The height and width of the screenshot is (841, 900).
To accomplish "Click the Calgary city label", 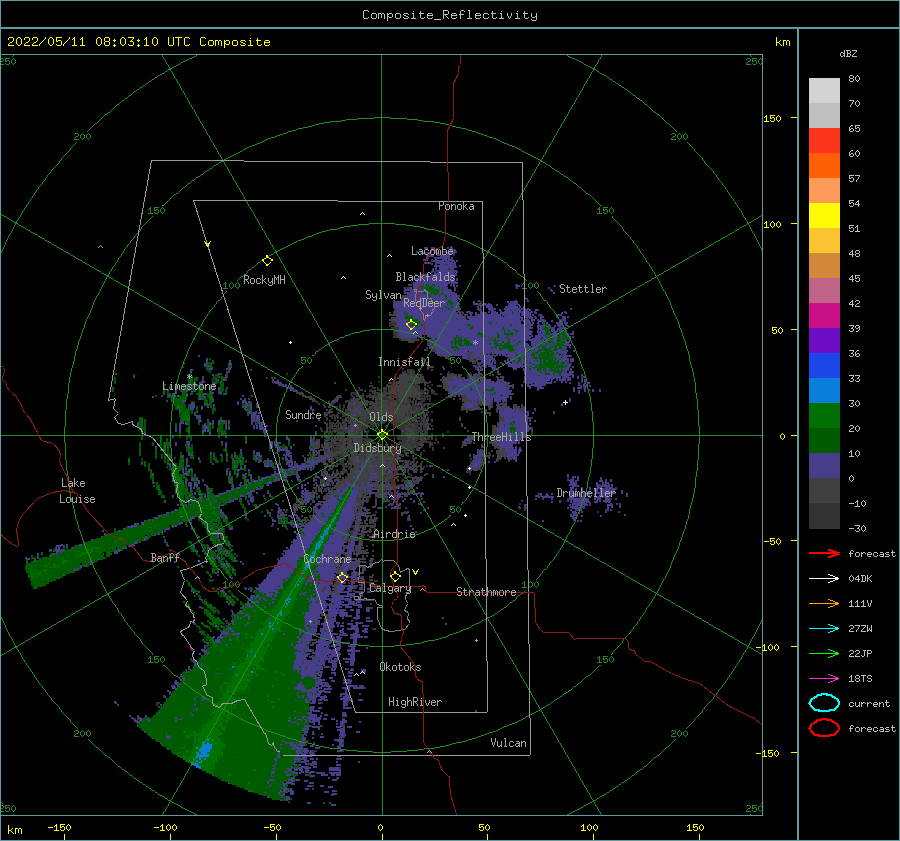I will coord(390,588).
